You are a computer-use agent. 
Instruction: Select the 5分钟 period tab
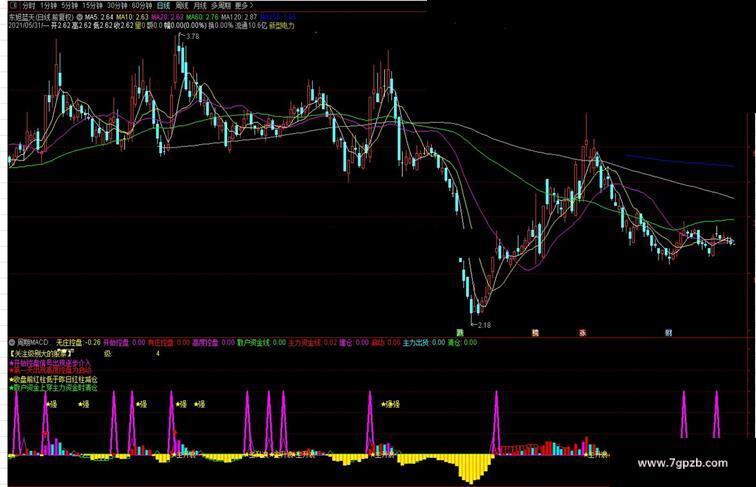click(69, 6)
